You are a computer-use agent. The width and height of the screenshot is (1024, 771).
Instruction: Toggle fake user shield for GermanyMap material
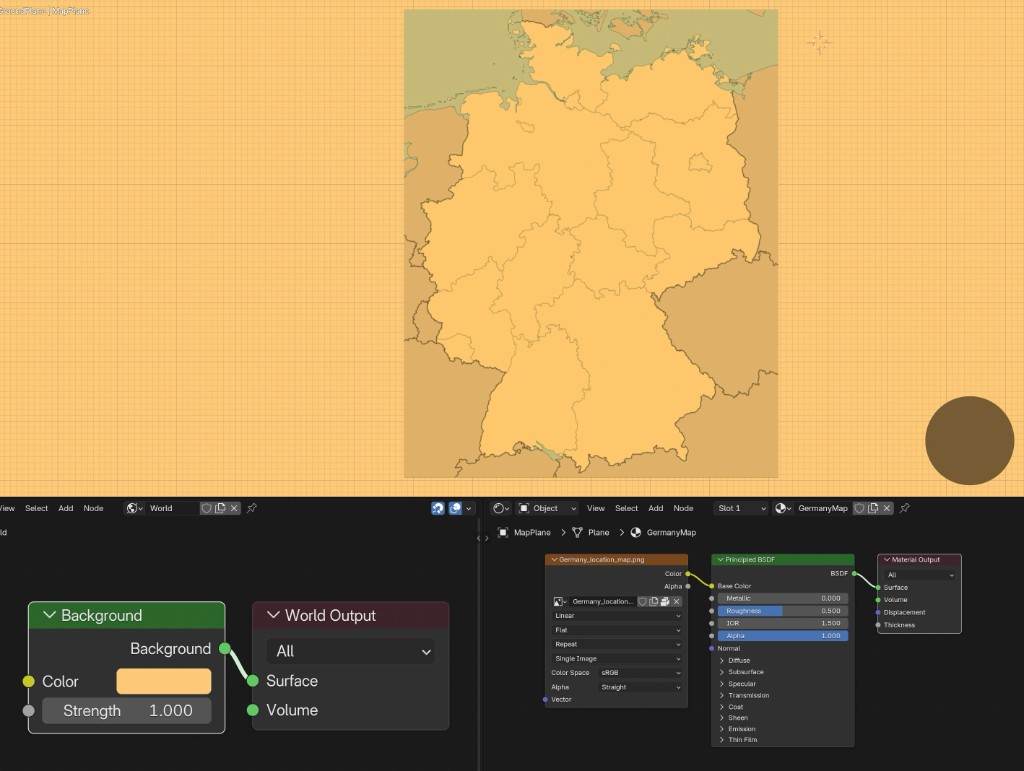click(x=859, y=508)
